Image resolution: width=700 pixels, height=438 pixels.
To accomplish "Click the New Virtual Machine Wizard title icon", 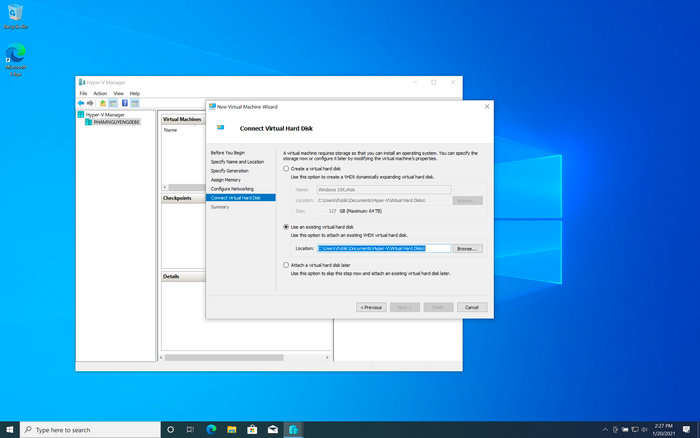I will [212, 107].
